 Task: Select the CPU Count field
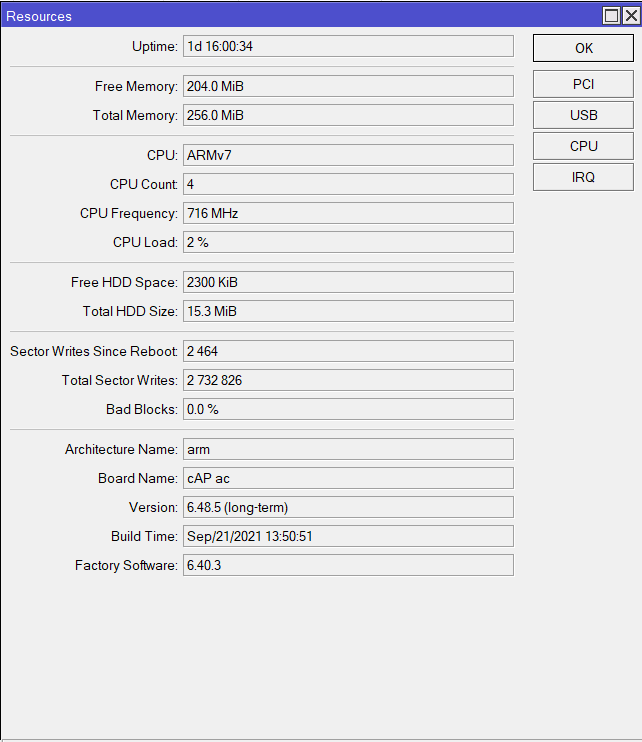click(348, 184)
